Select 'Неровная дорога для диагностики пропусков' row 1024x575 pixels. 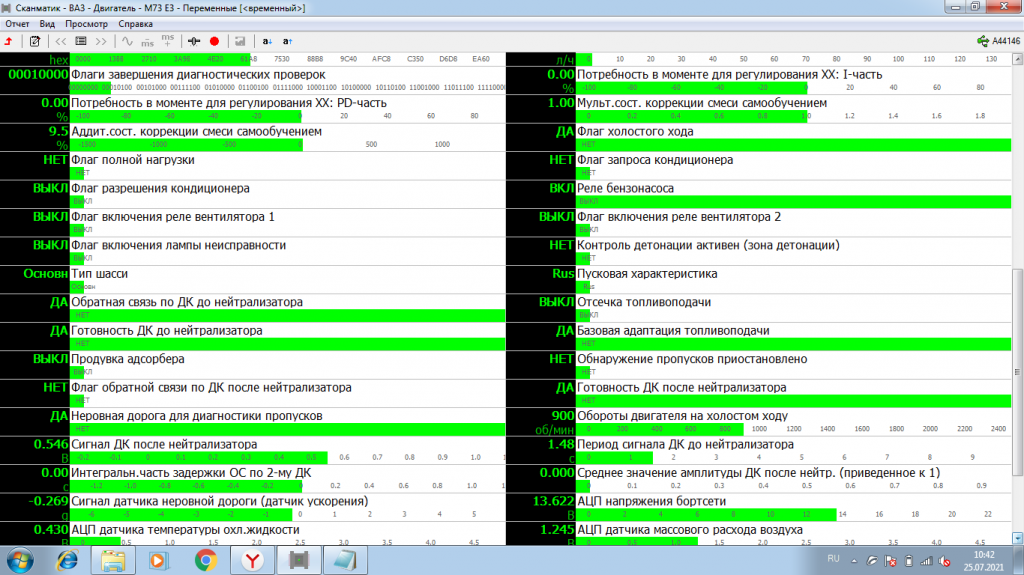[253, 421]
